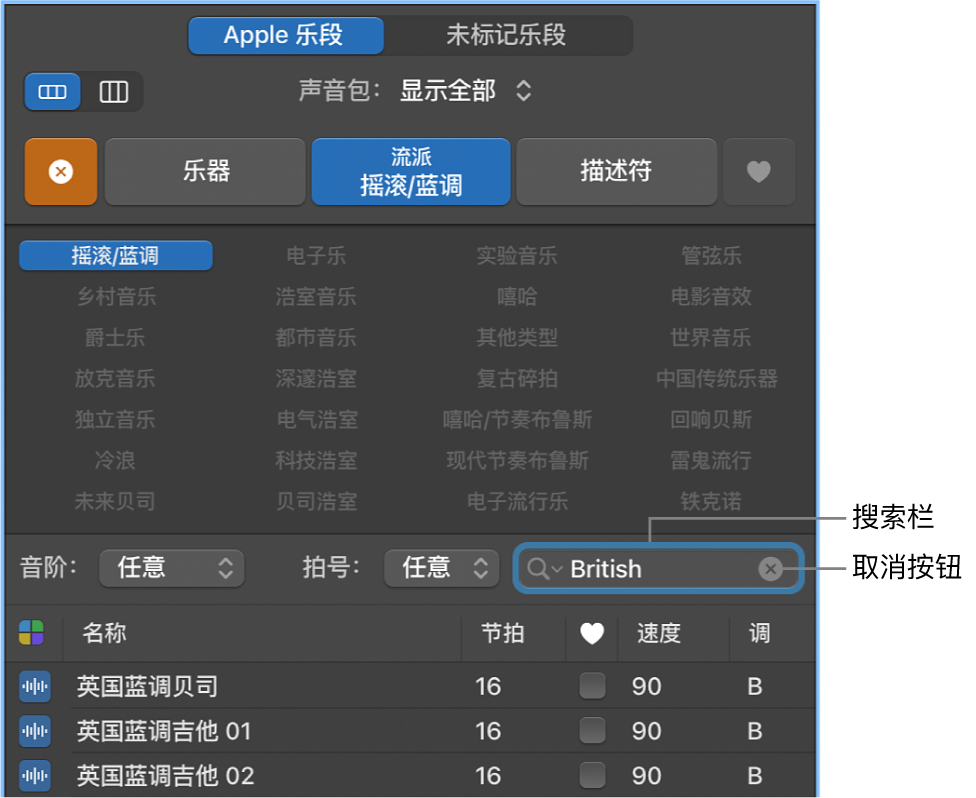Viewport: 976px width, 798px height.
Task: Select the 实验音乐 genre
Action: [517, 256]
